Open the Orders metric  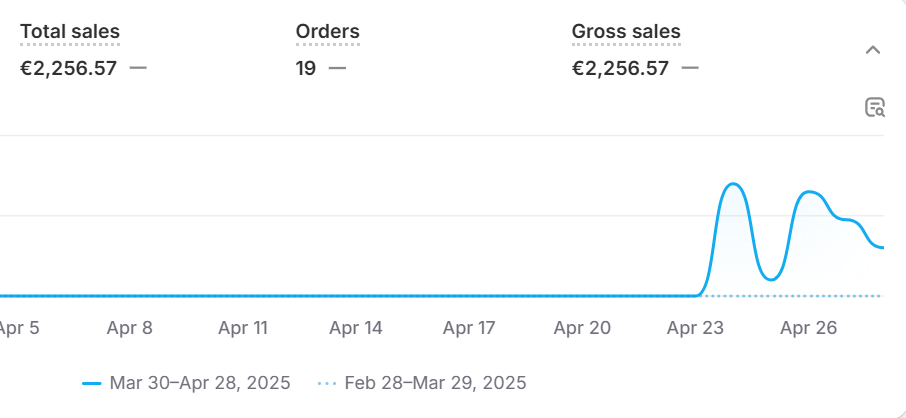point(328,31)
